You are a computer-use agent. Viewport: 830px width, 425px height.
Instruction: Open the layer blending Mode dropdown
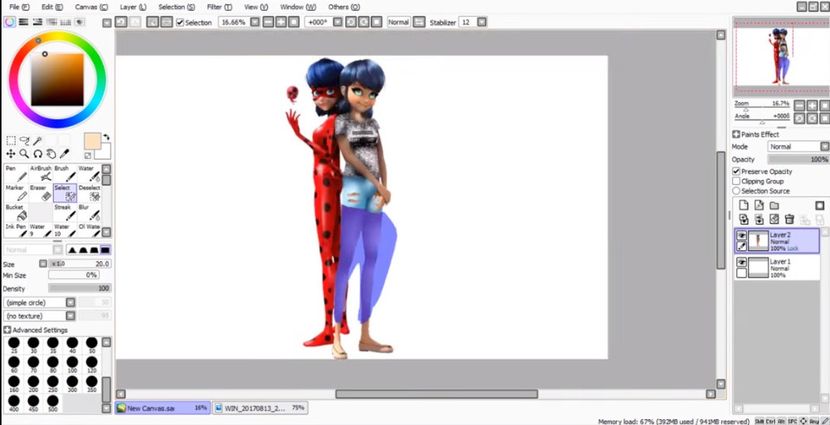click(x=797, y=147)
